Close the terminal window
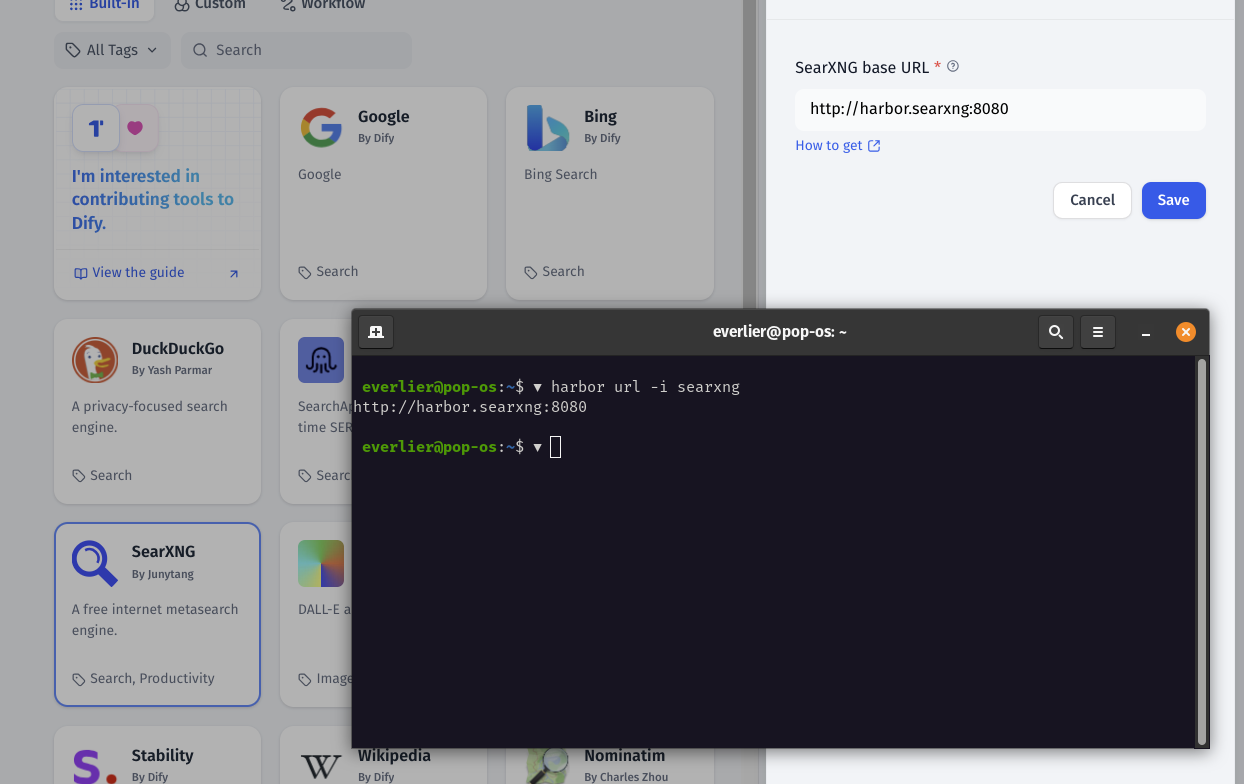The image size is (1244, 784). (x=1185, y=332)
